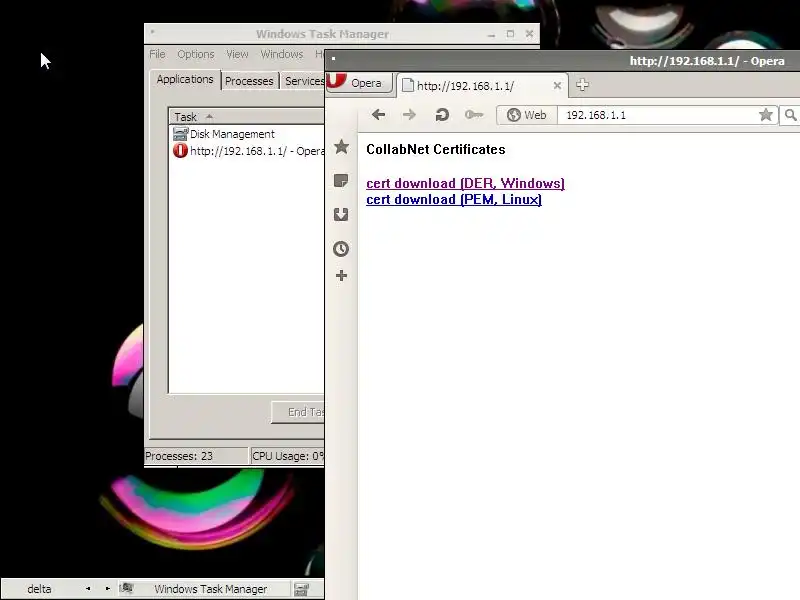The image size is (800, 600).
Task: Click the CollabNet Certificates heading
Action: (436, 149)
